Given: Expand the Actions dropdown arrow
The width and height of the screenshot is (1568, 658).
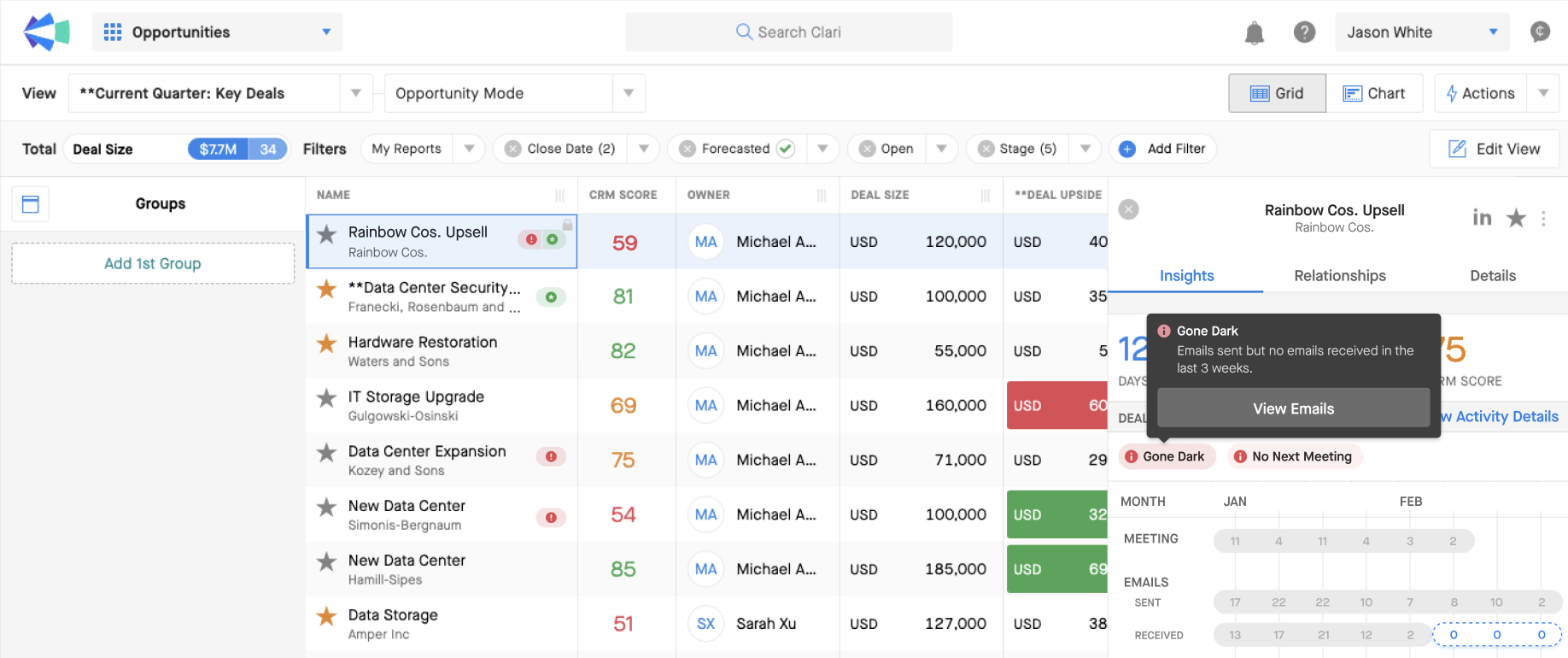Looking at the screenshot, I should point(1543,93).
